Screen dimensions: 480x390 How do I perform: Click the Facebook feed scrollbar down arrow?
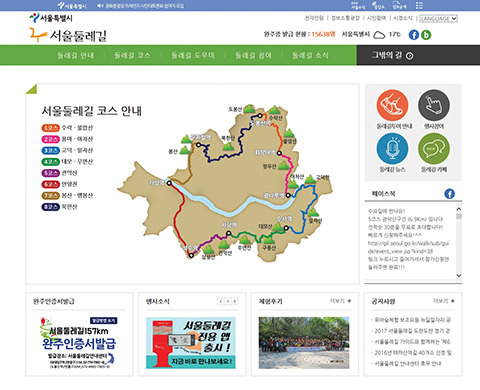tap(459, 275)
